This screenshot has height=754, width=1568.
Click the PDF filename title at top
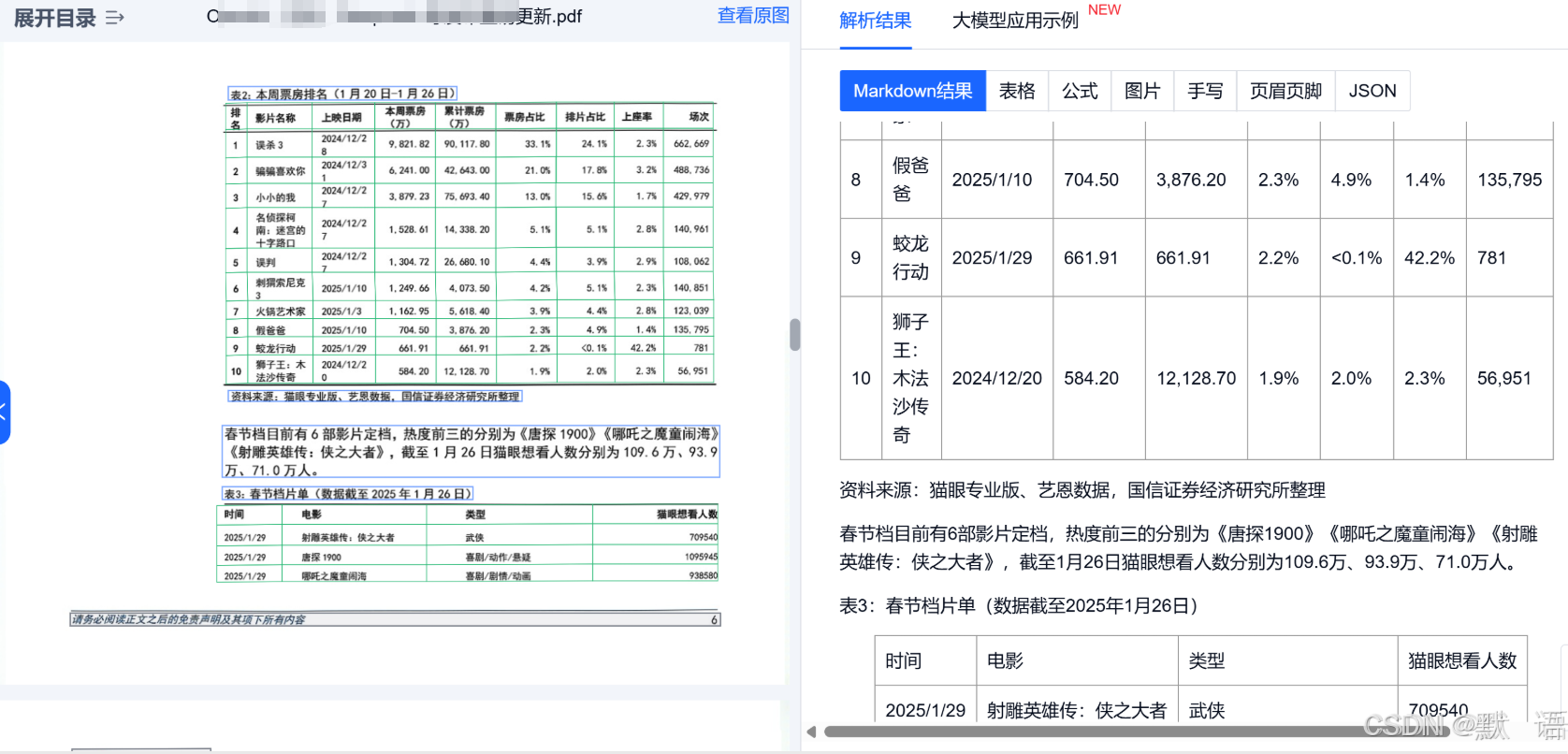click(394, 16)
